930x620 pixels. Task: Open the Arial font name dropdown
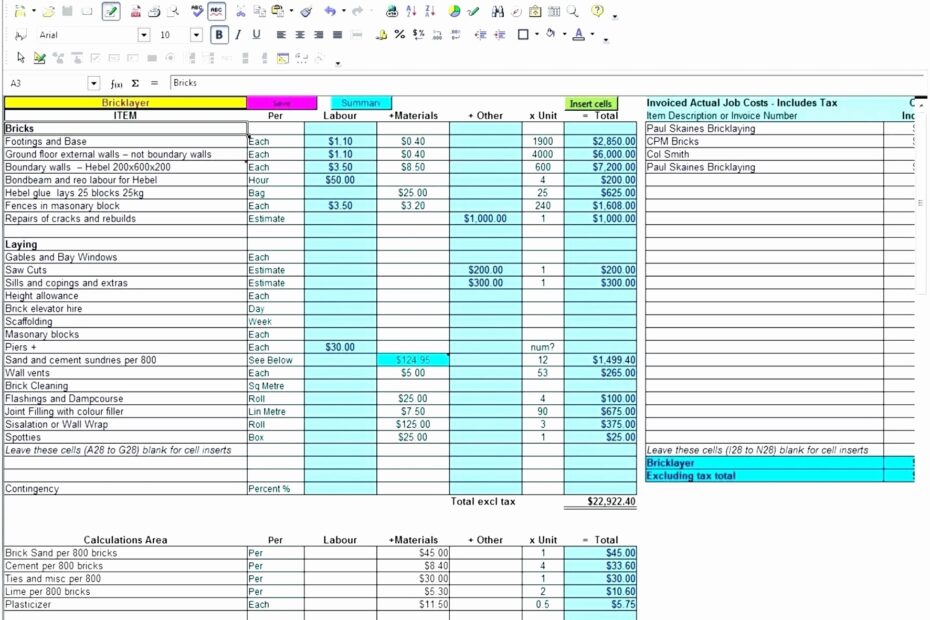click(x=143, y=34)
